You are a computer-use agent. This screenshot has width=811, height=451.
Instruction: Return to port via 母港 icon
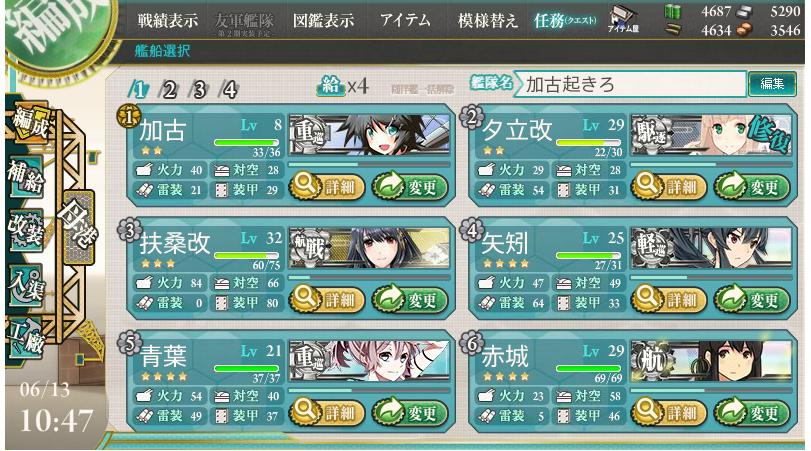pos(79,228)
